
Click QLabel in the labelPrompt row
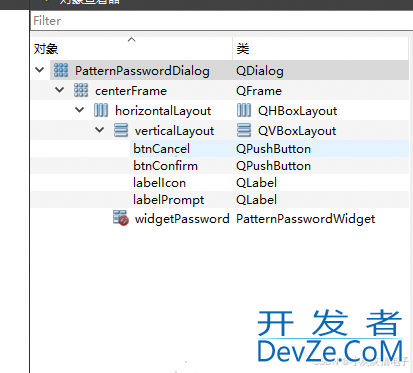256,200
